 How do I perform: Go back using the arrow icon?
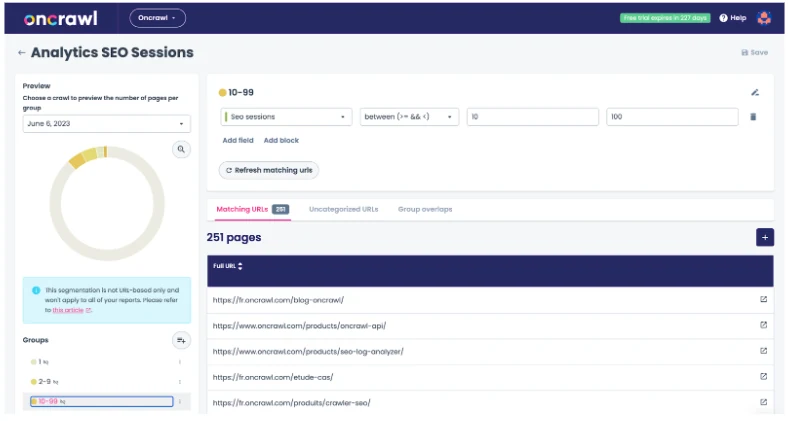click(21, 52)
